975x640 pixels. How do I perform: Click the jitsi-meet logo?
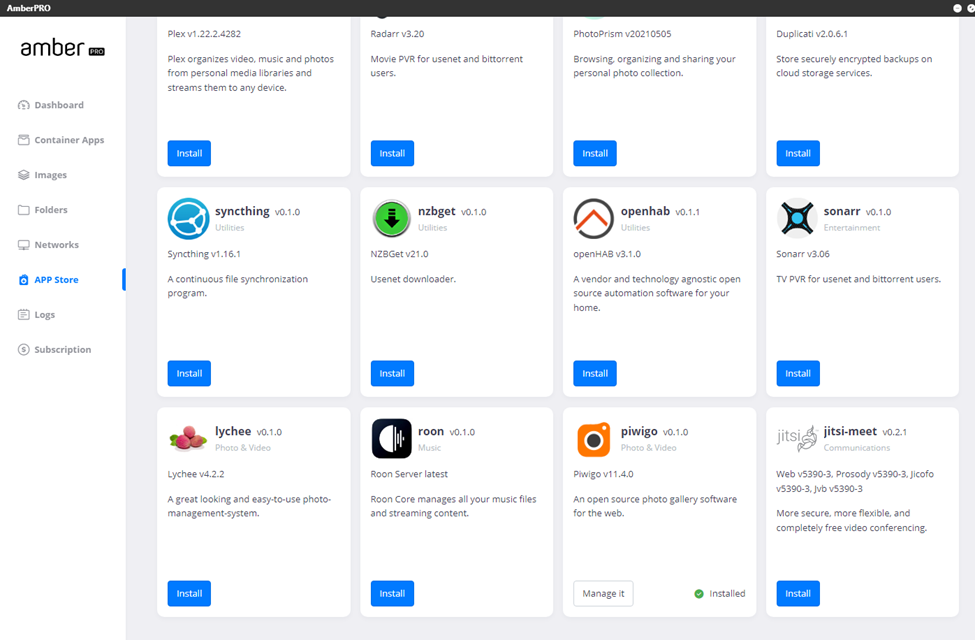(797, 438)
